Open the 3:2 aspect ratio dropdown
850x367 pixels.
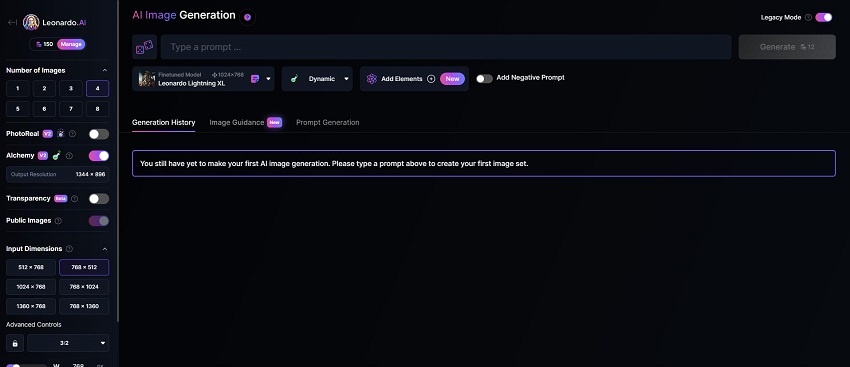tap(68, 343)
